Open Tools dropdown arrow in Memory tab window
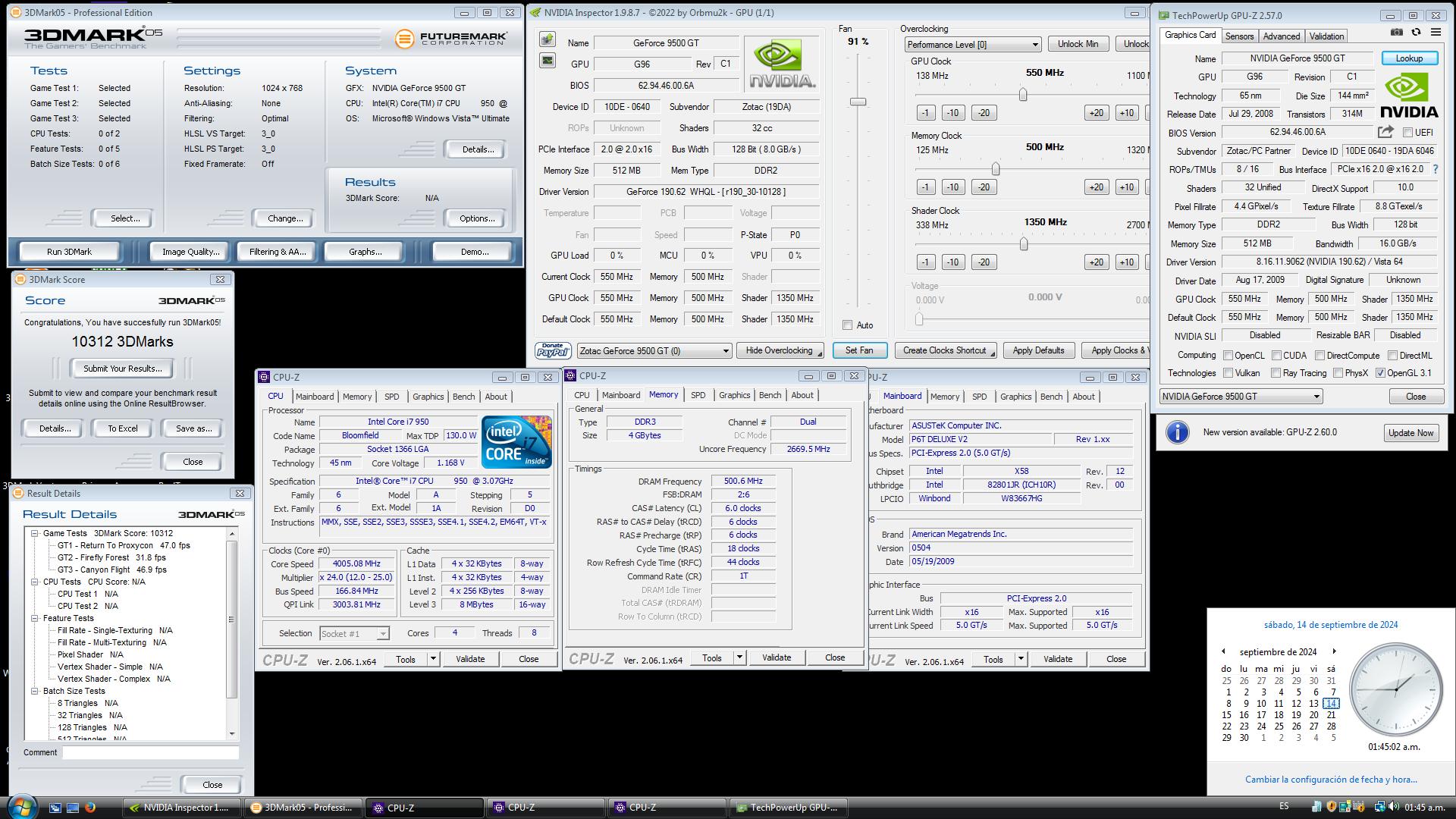The image size is (1456, 819). pos(739,657)
